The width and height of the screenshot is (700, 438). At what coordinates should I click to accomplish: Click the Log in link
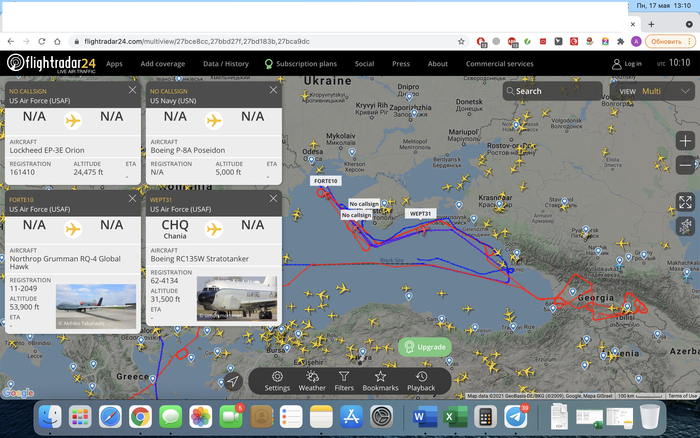point(627,64)
